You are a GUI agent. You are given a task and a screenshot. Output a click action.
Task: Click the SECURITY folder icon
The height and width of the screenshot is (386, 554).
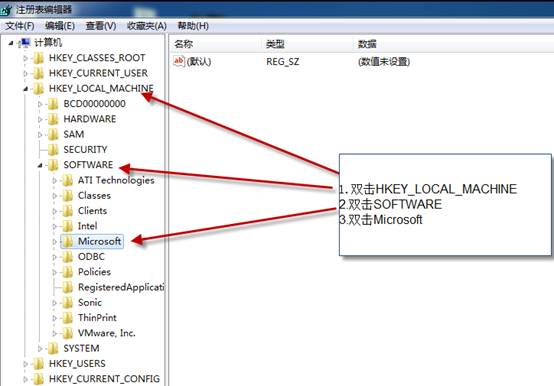(53, 150)
